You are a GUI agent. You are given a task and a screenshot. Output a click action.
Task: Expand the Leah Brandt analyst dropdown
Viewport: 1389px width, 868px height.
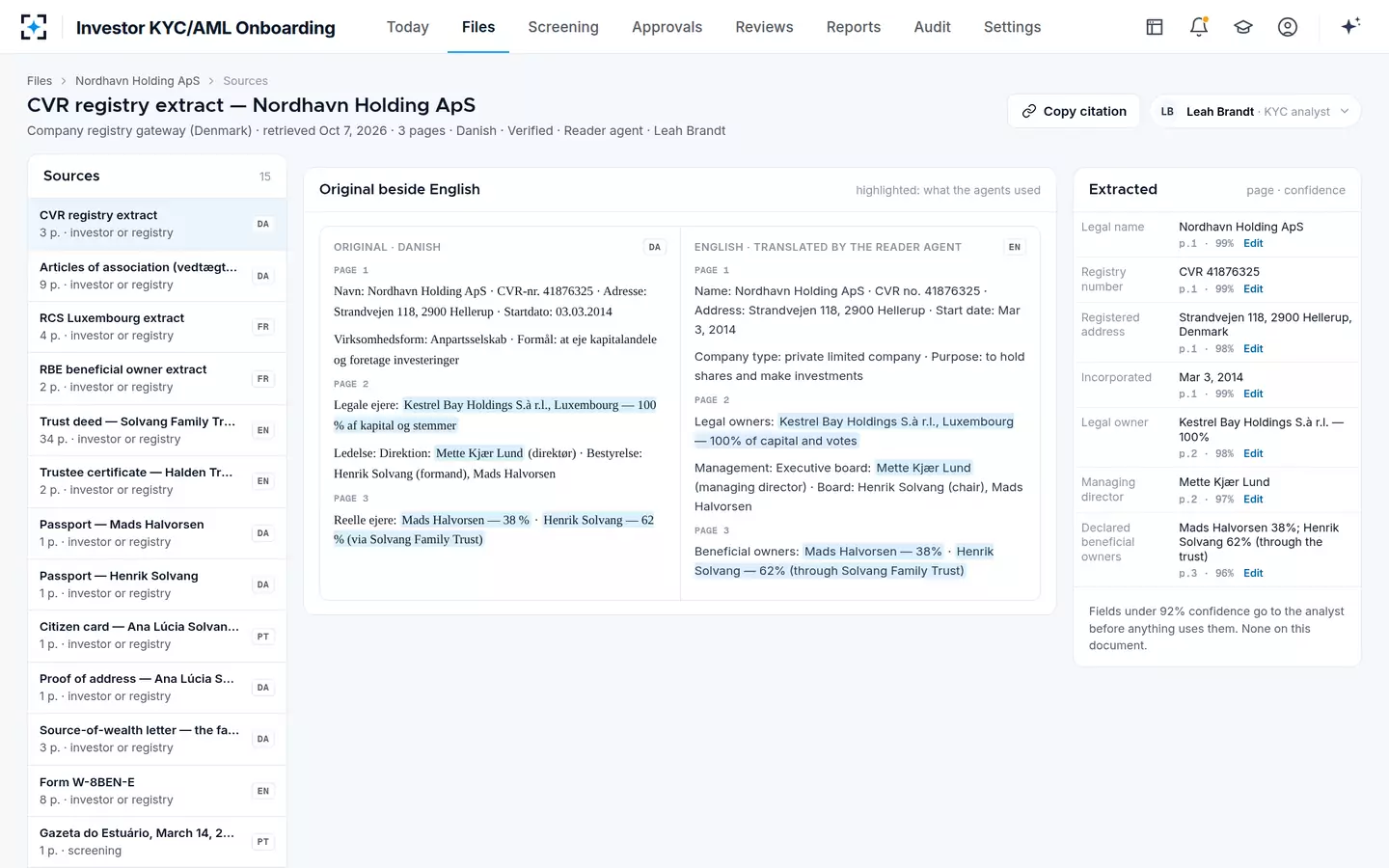tap(1255, 111)
